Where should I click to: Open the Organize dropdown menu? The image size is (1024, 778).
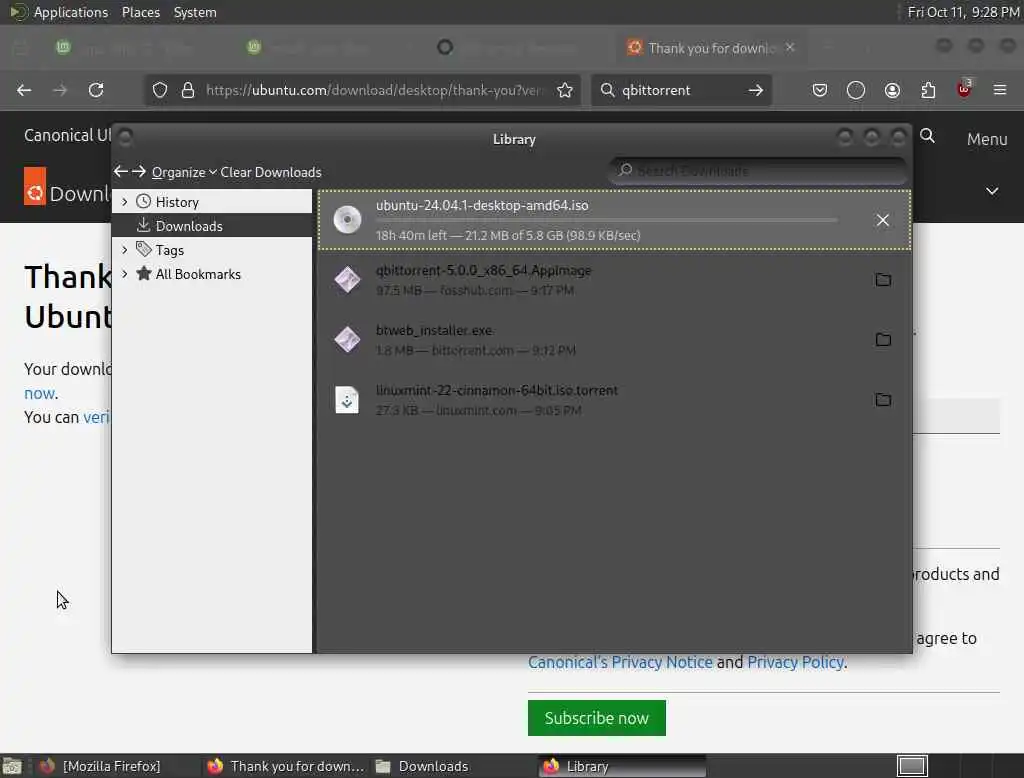pyautogui.click(x=184, y=172)
